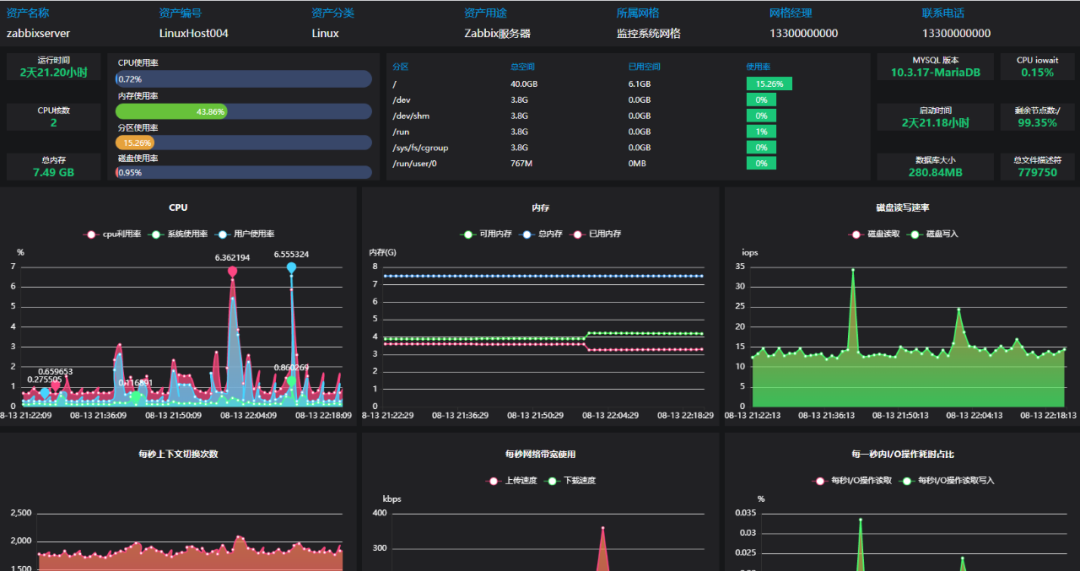
Task: Select the /sys/fs/cgroup partition name
Action: 420,147
